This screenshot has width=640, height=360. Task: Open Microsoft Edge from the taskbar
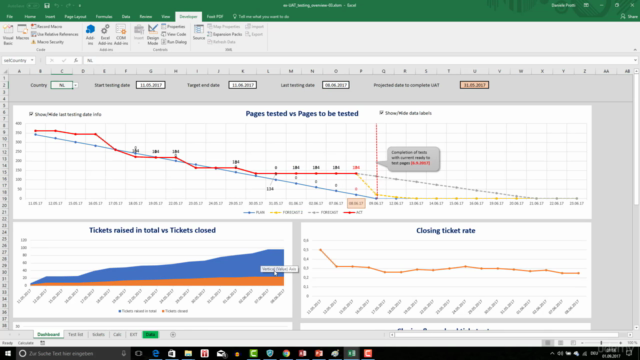(x=156, y=353)
